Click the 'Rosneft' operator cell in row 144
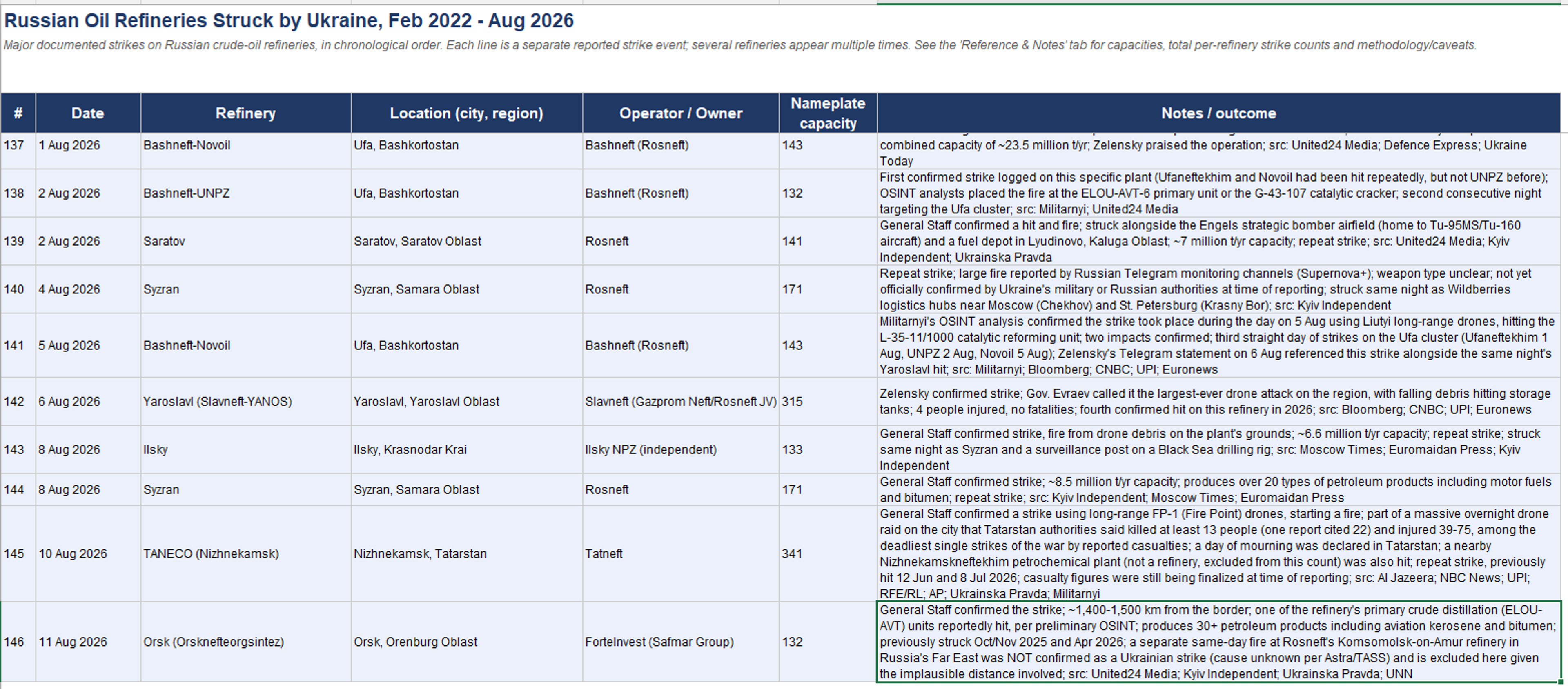Image resolution: width=1568 pixels, height=689 pixels. coord(681,490)
